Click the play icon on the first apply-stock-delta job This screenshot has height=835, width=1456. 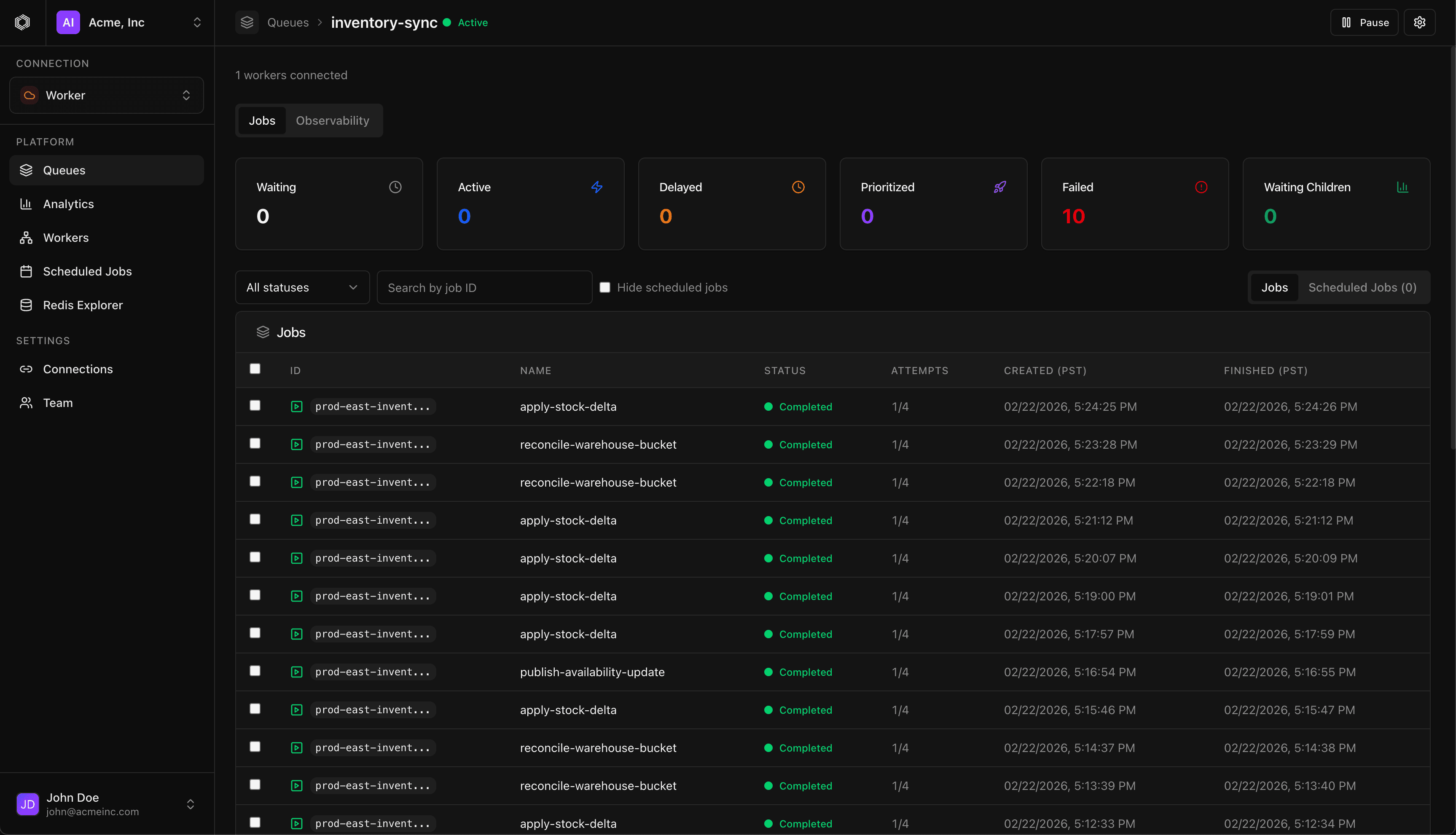[x=297, y=406]
